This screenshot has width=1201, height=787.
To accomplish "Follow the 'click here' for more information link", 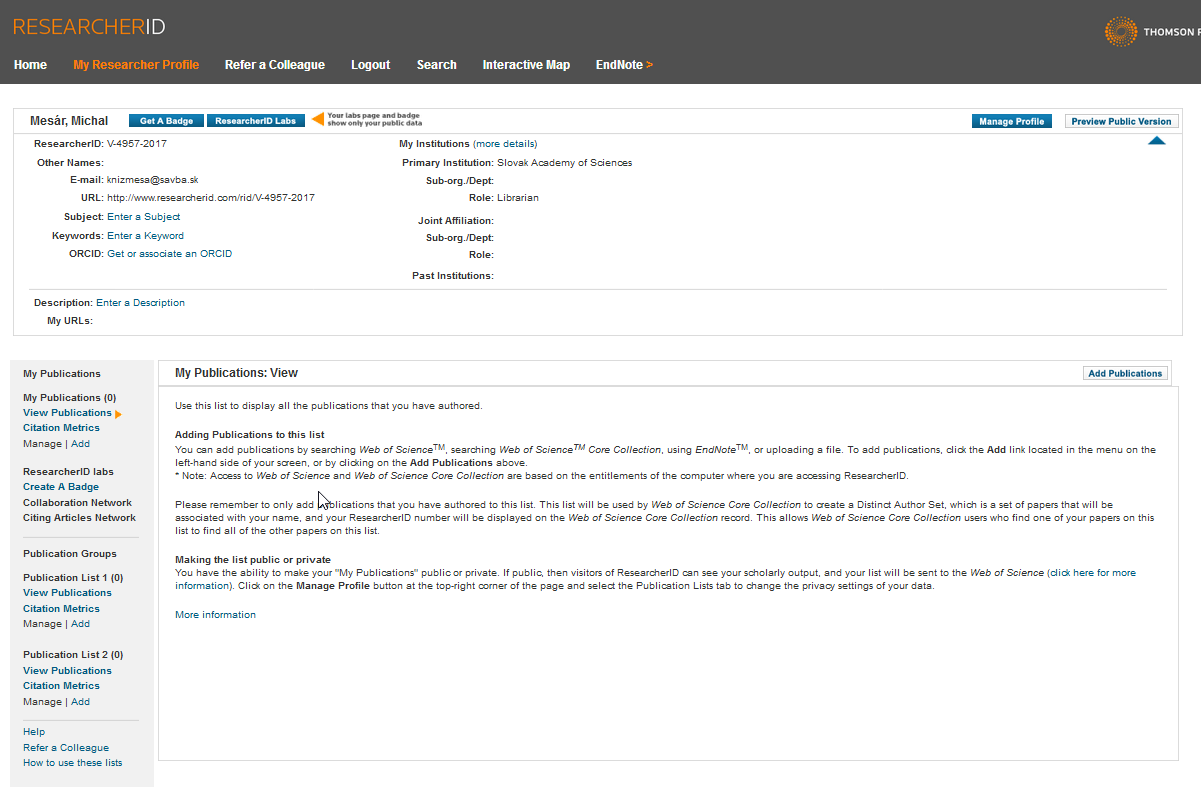I will (1071, 573).
